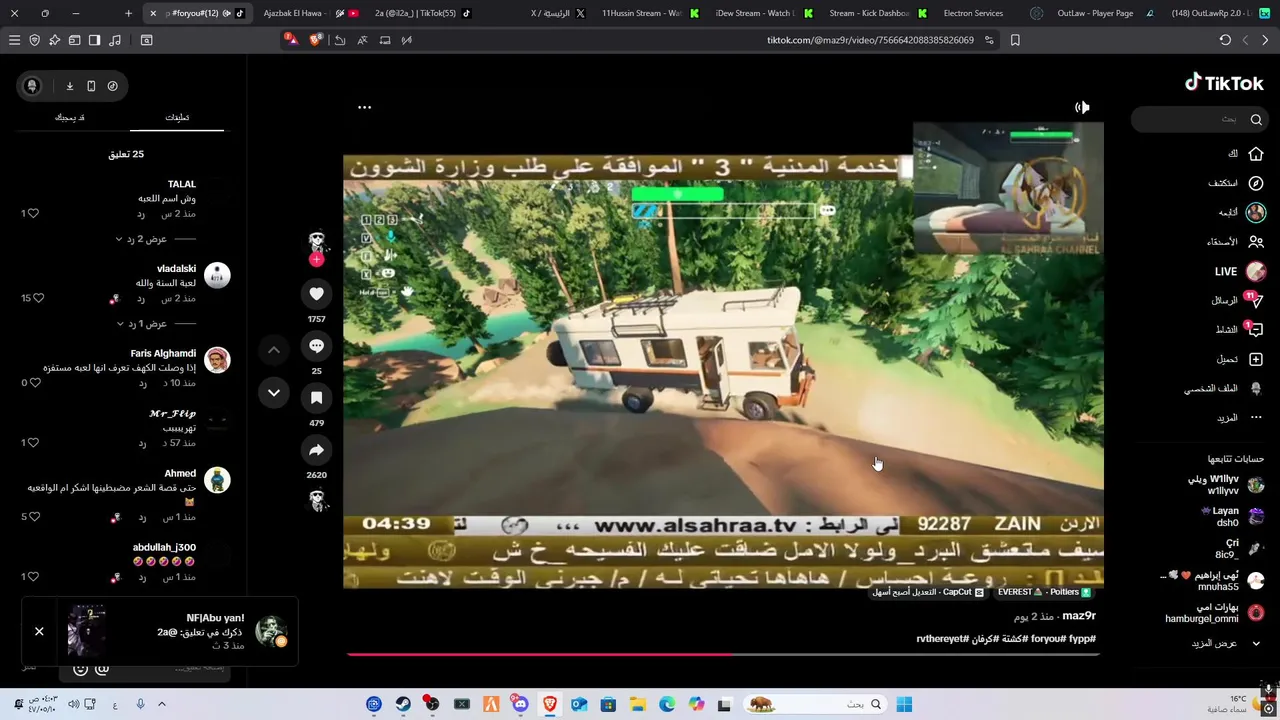Like Mr_Flip's comment heart
This screenshot has height=720, width=1280.
point(33,442)
